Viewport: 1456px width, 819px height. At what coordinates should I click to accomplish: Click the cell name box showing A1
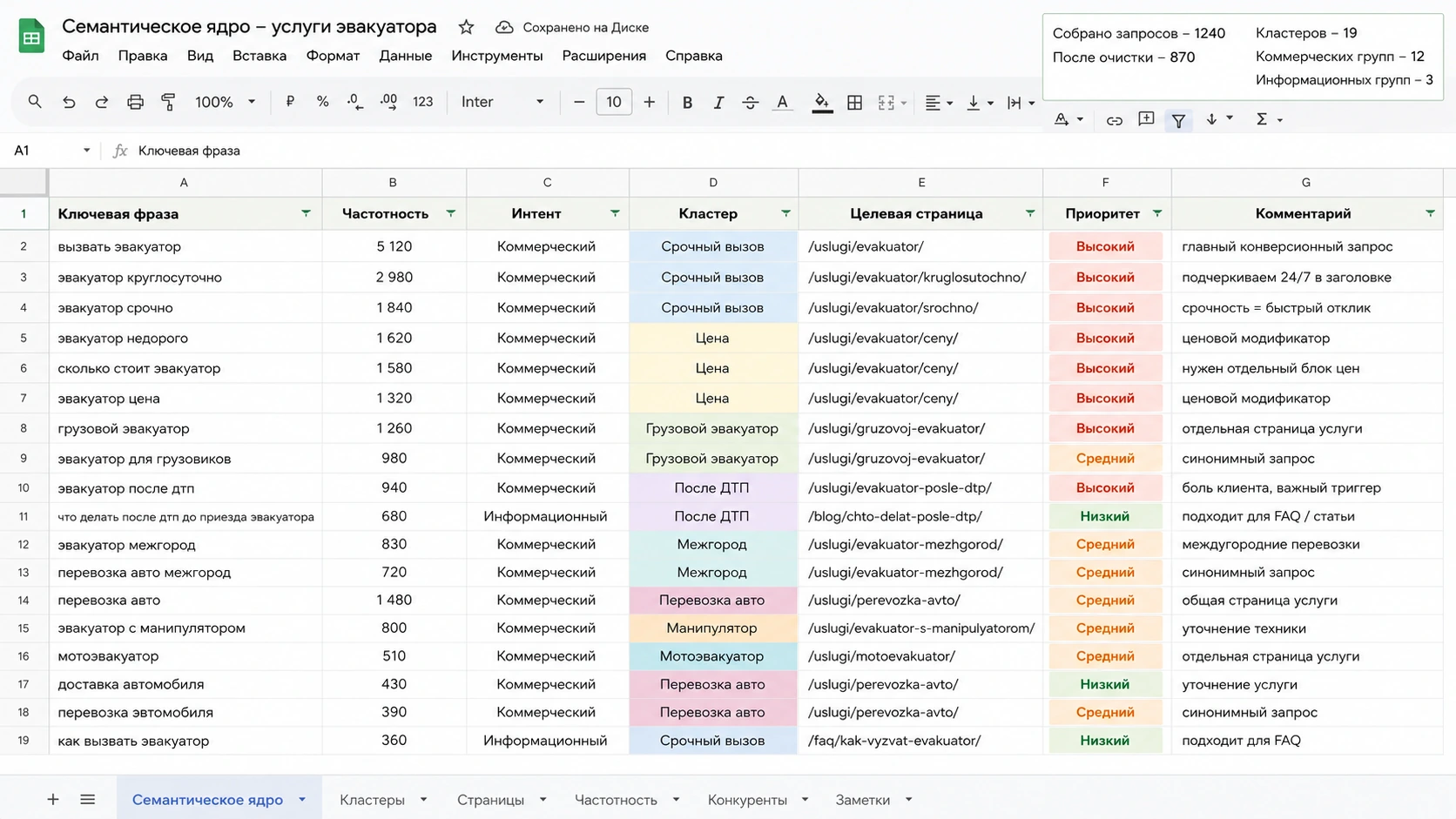(51, 151)
